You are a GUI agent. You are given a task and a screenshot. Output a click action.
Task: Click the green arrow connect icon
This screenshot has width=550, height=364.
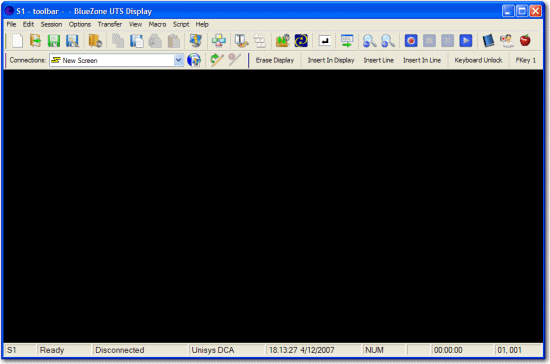(217, 60)
